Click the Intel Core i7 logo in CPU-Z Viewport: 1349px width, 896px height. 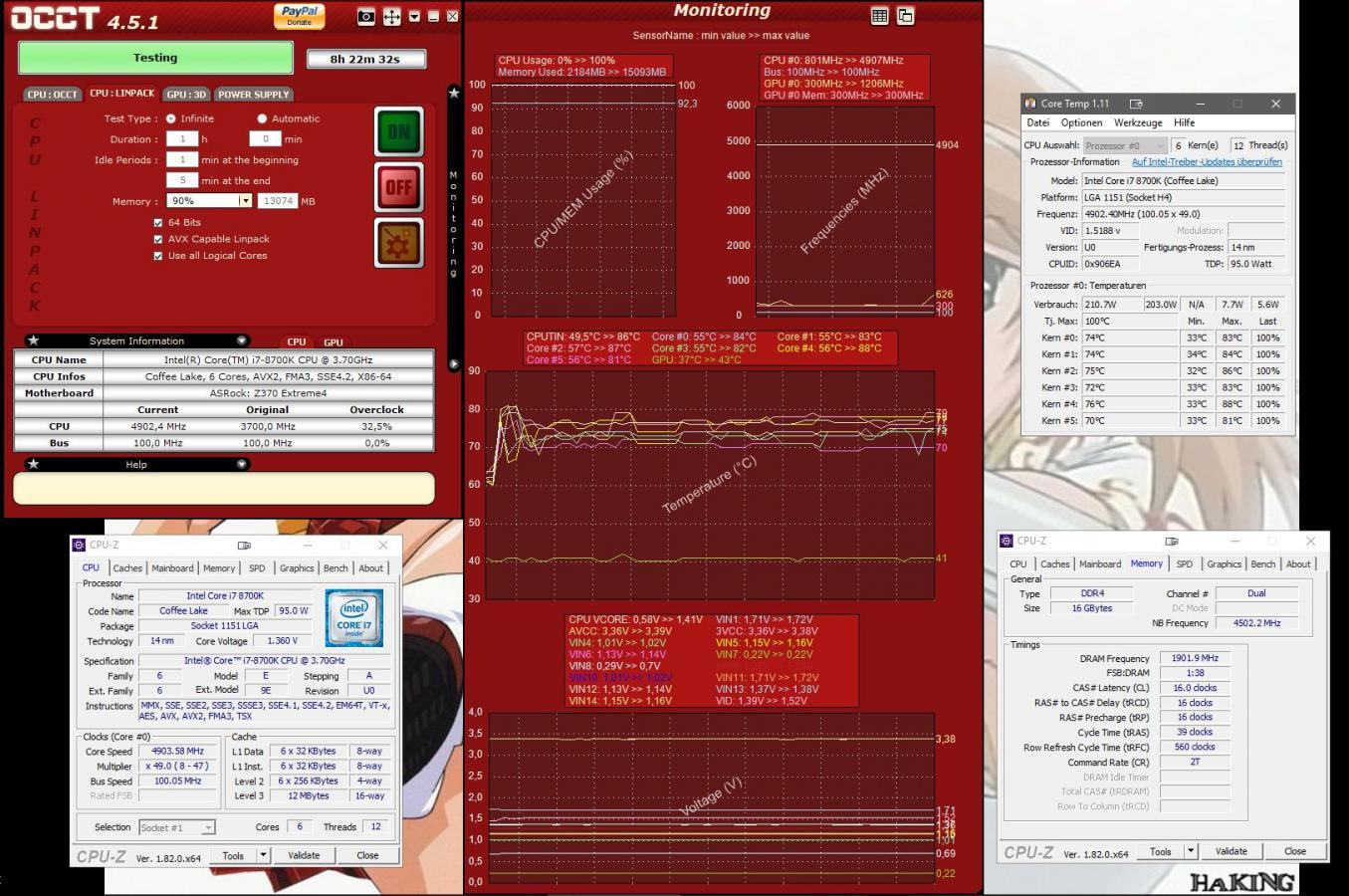coord(353,617)
